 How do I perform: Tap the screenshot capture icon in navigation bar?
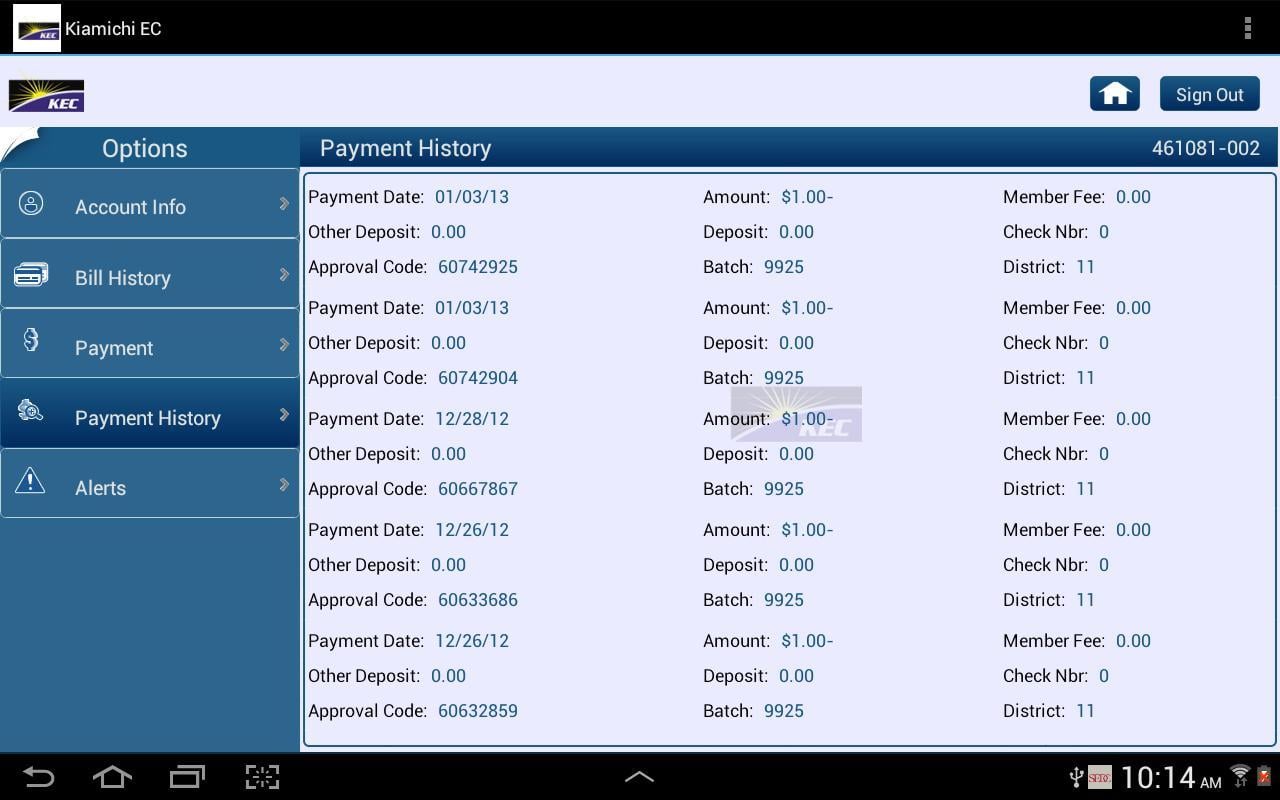coord(262,777)
